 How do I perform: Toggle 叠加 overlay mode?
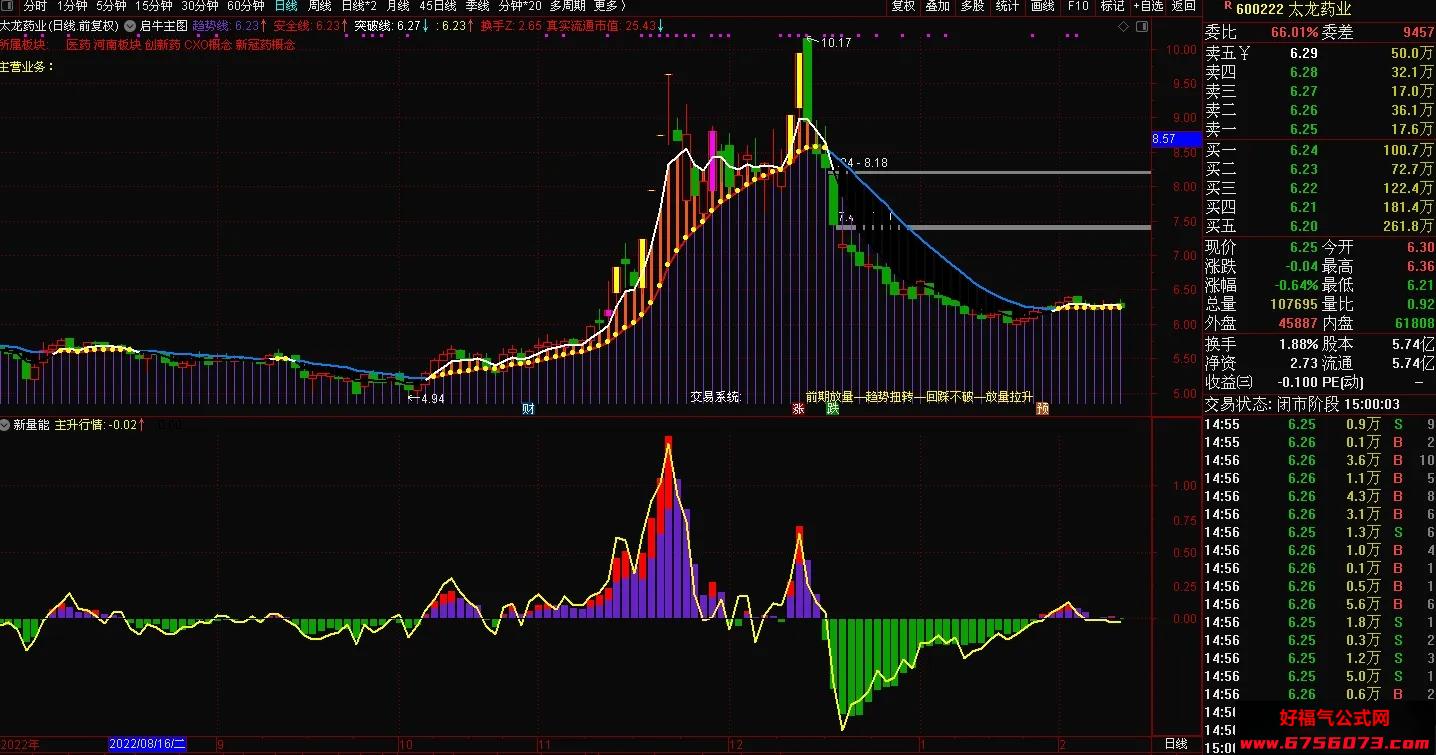pos(937,6)
